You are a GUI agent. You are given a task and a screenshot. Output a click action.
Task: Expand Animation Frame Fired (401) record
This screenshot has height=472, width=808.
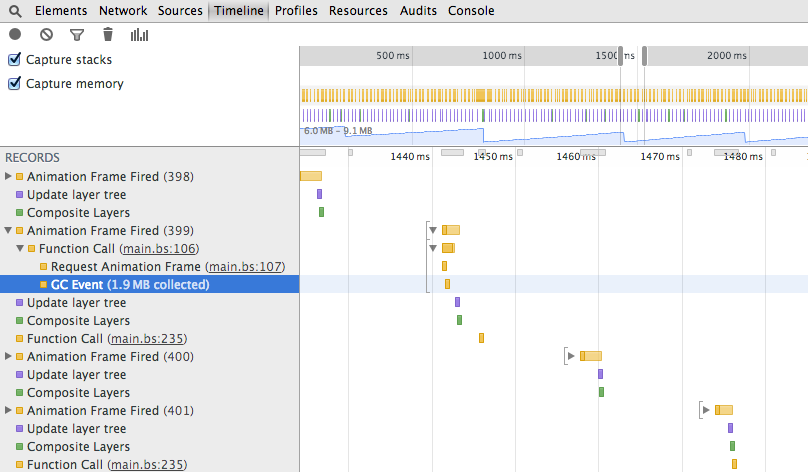tap(9, 411)
